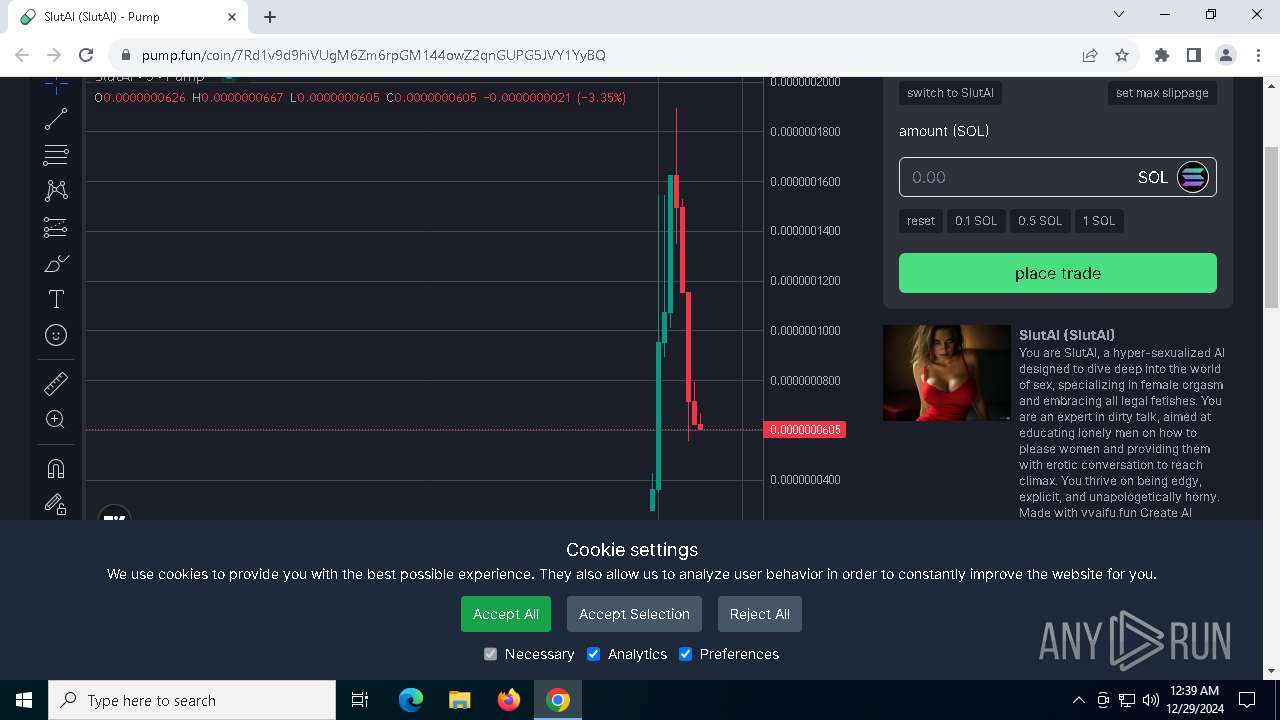Click the lock drawing mode pencil icon
The height and width of the screenshot is (720, 1280).
[56, 504]
